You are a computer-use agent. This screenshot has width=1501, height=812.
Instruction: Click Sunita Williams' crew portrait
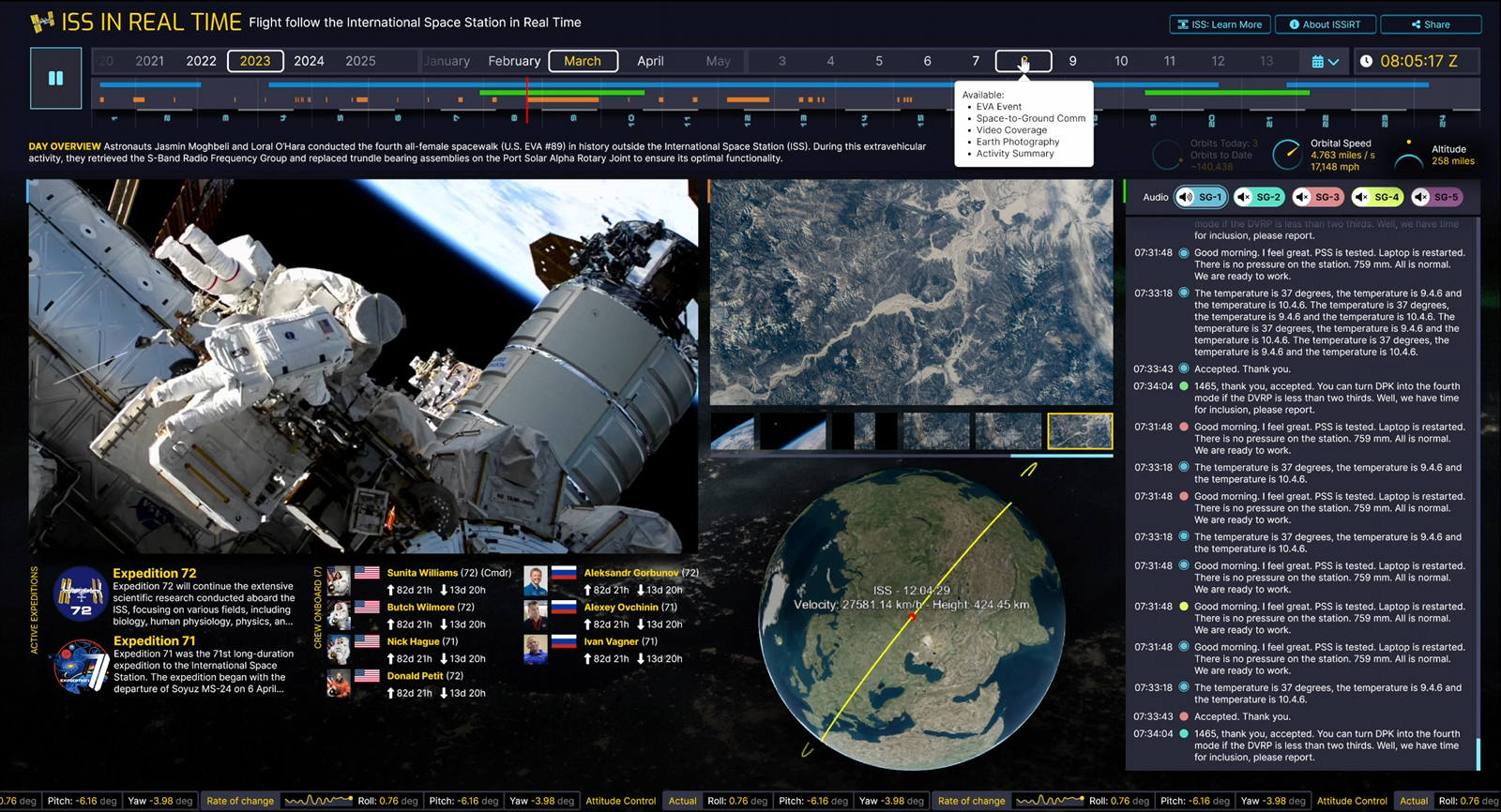(339, 580)
